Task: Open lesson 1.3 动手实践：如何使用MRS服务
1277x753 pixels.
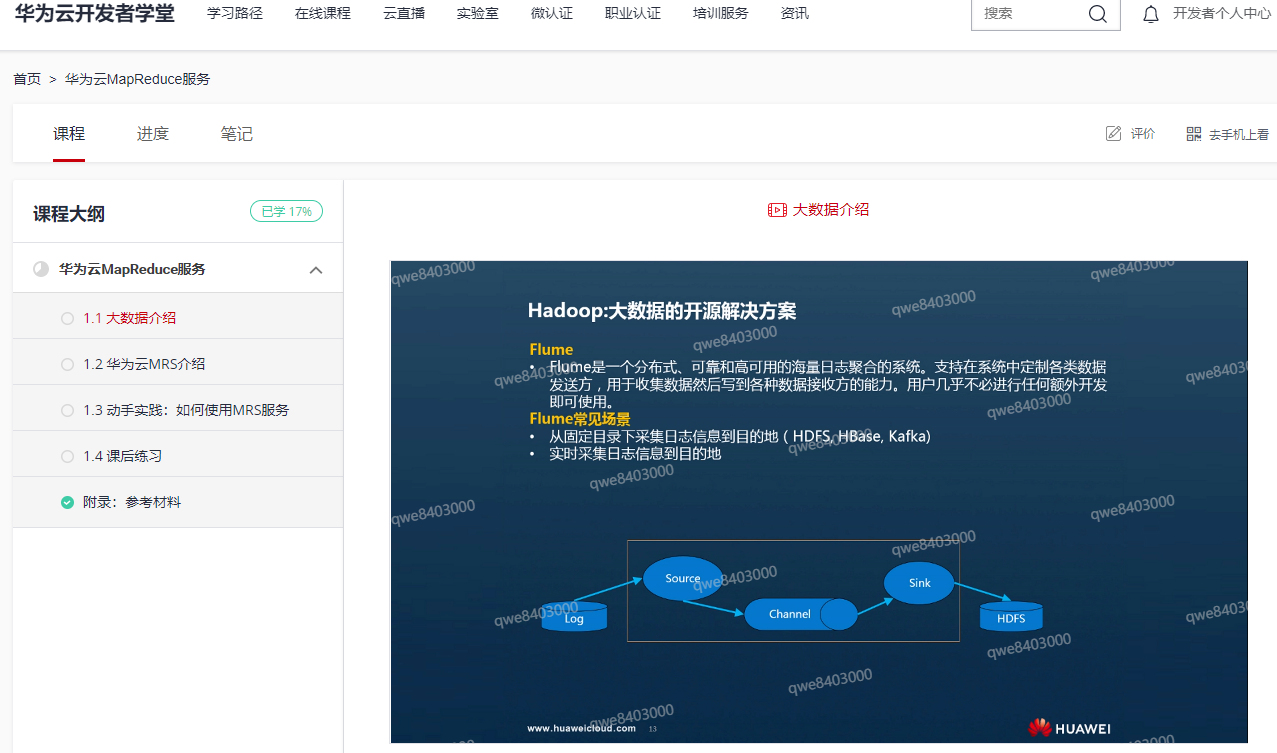Action: [x=186, y=410]
